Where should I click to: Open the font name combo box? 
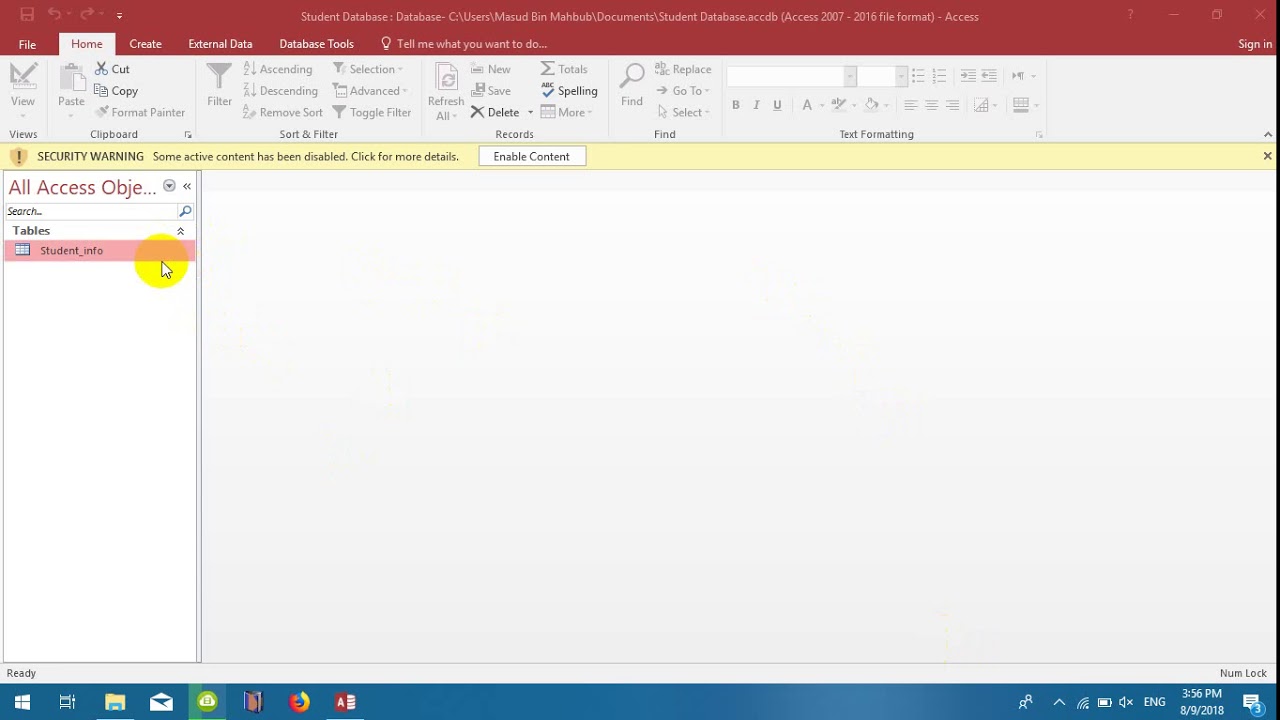(x=792, y=77)
